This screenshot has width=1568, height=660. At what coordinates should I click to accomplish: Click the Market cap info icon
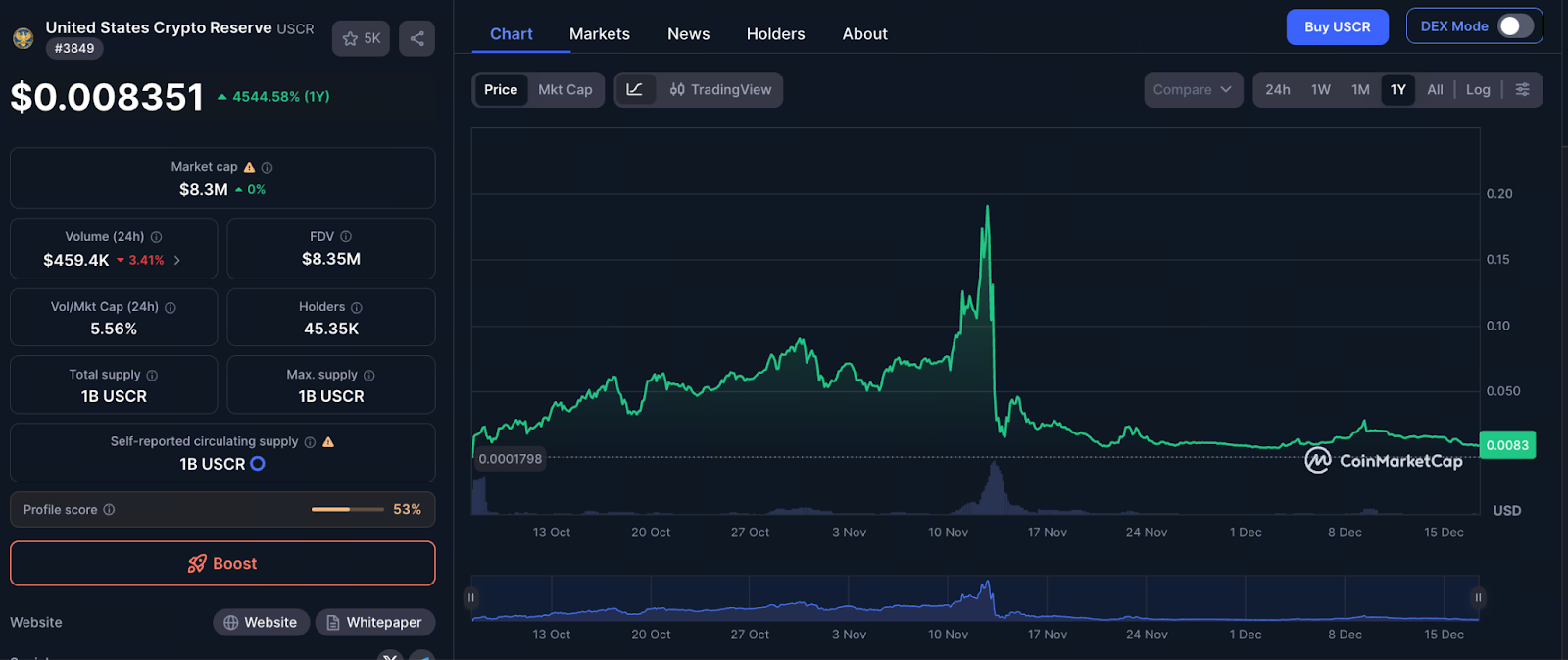tap(268, 168)
